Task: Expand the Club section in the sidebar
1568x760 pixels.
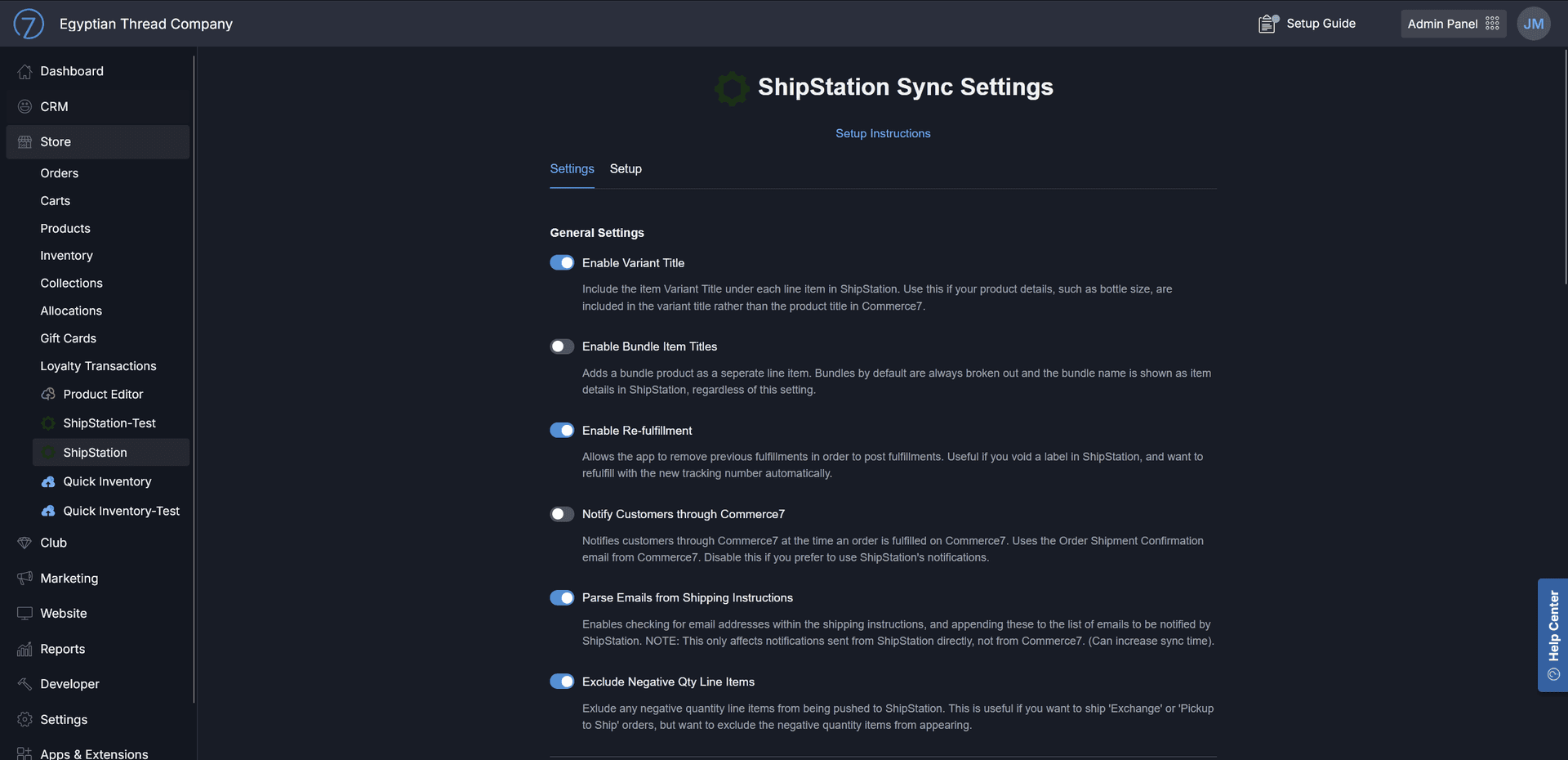Action: pyautogui.click(x=53, y=542)
